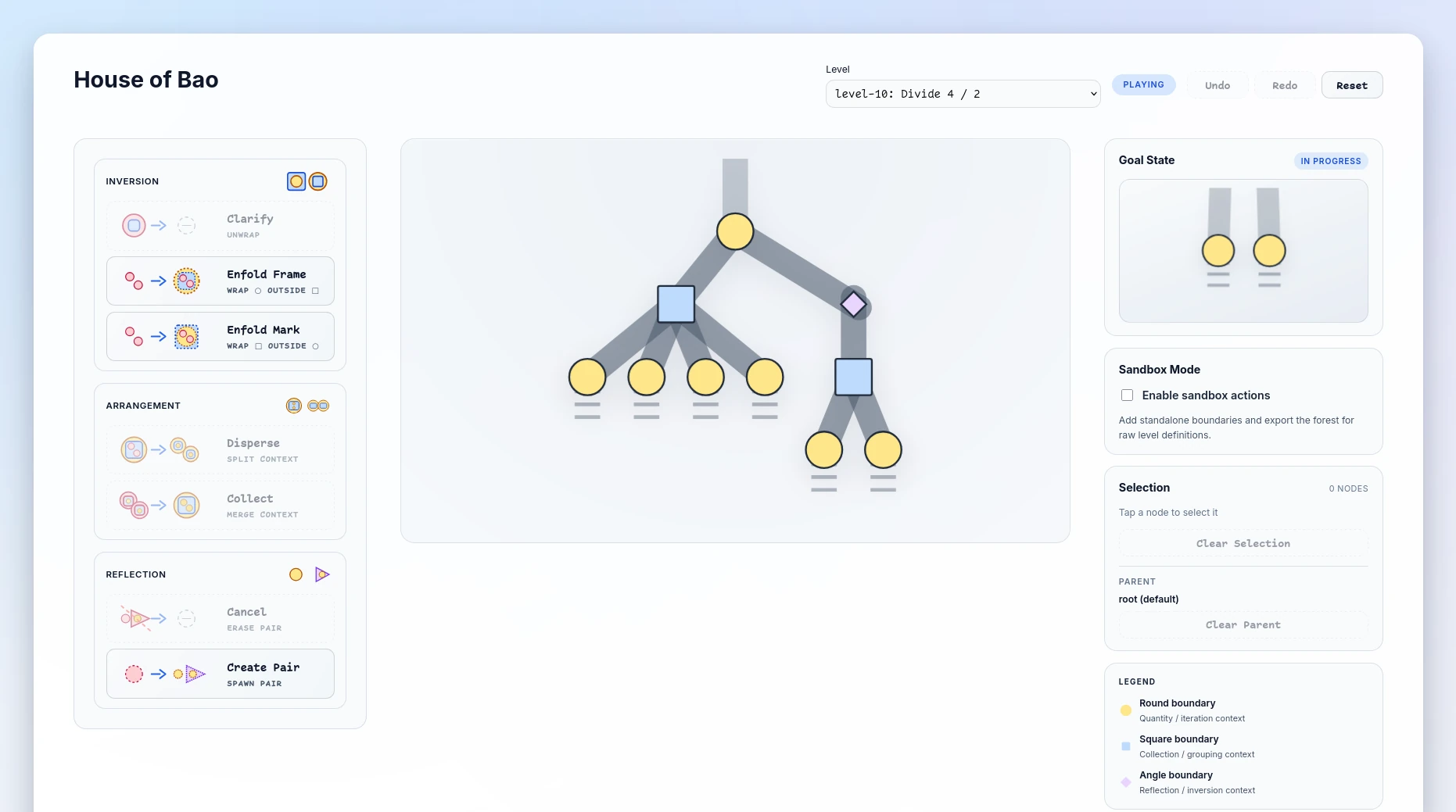Click the Arrangement double-circle header icon

pos(318,406)
